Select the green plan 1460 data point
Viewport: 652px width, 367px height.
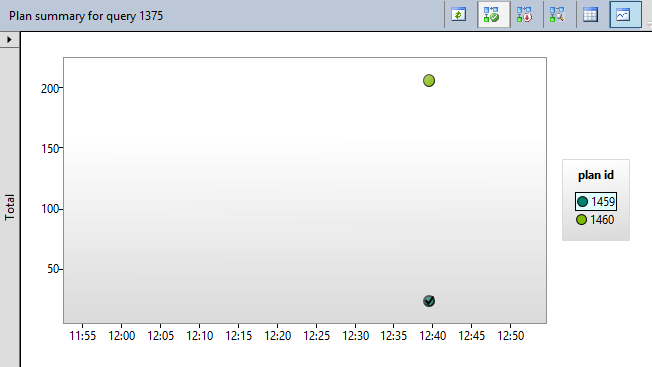[429, 81]
